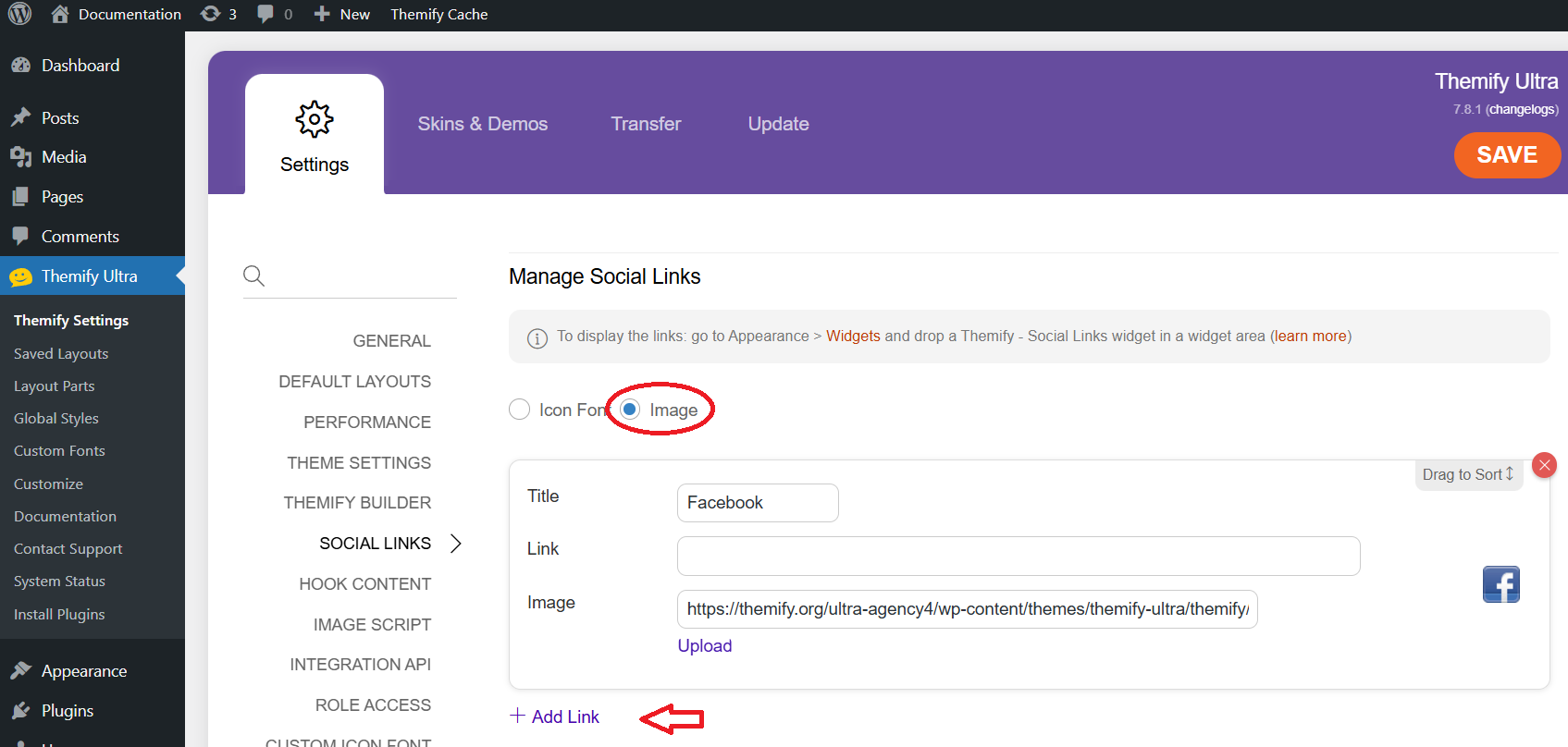The image size is (1568, 747).
Task: Open the GENERAL settings section
Action: 391,341
